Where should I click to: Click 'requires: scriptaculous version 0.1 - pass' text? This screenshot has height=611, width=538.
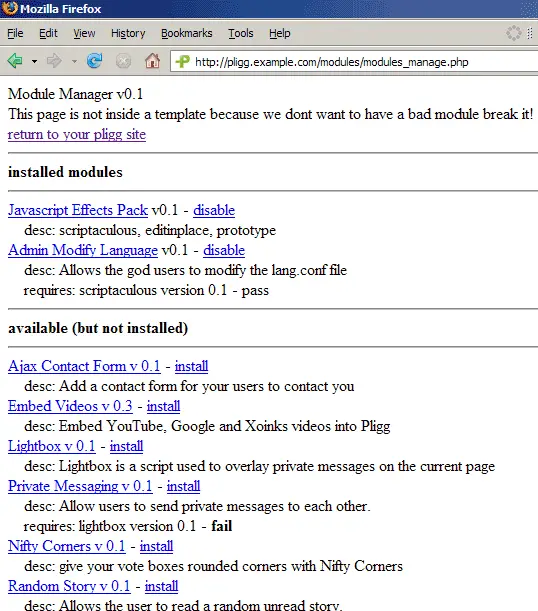[x=146, y=290]
